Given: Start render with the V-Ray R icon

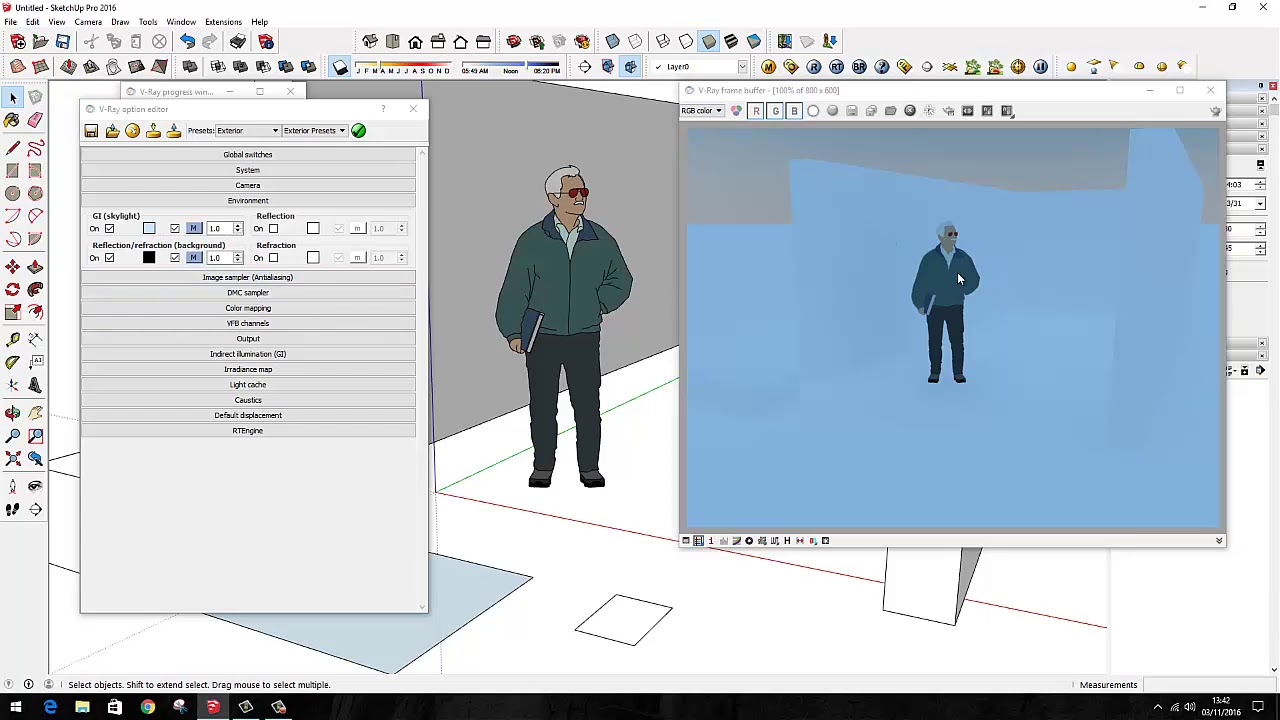Looking at the screenshot, I should pyautogui.click(x=814, y=67).
